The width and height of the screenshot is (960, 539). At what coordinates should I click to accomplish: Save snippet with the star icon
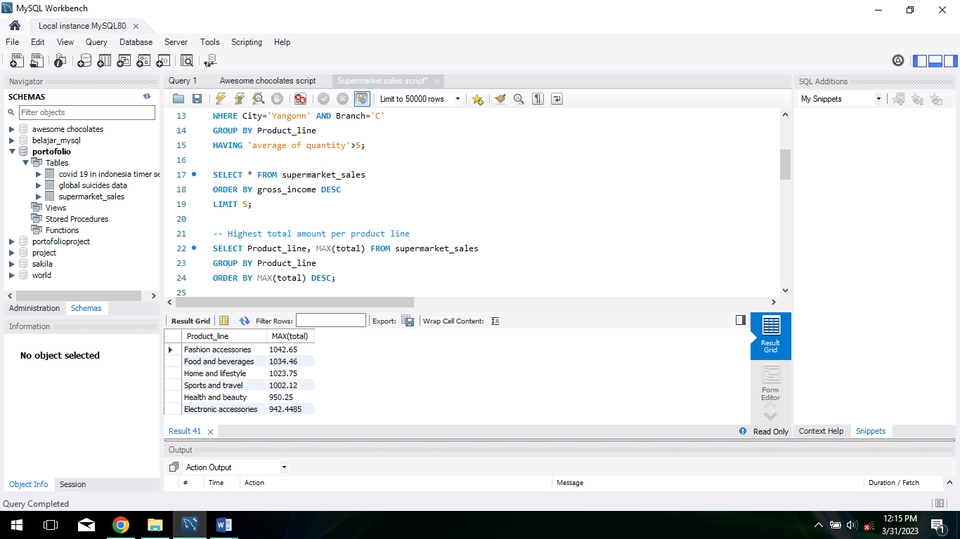point(478,99)
